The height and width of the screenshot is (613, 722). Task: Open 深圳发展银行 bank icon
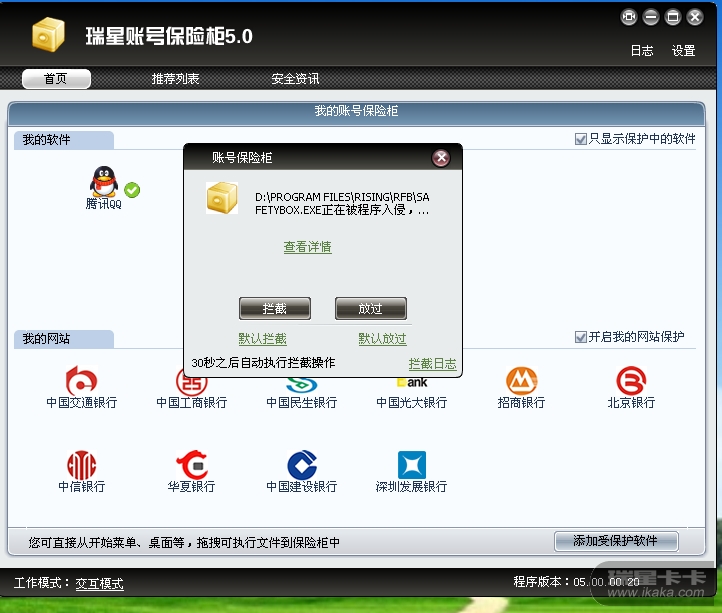[412, 465]
